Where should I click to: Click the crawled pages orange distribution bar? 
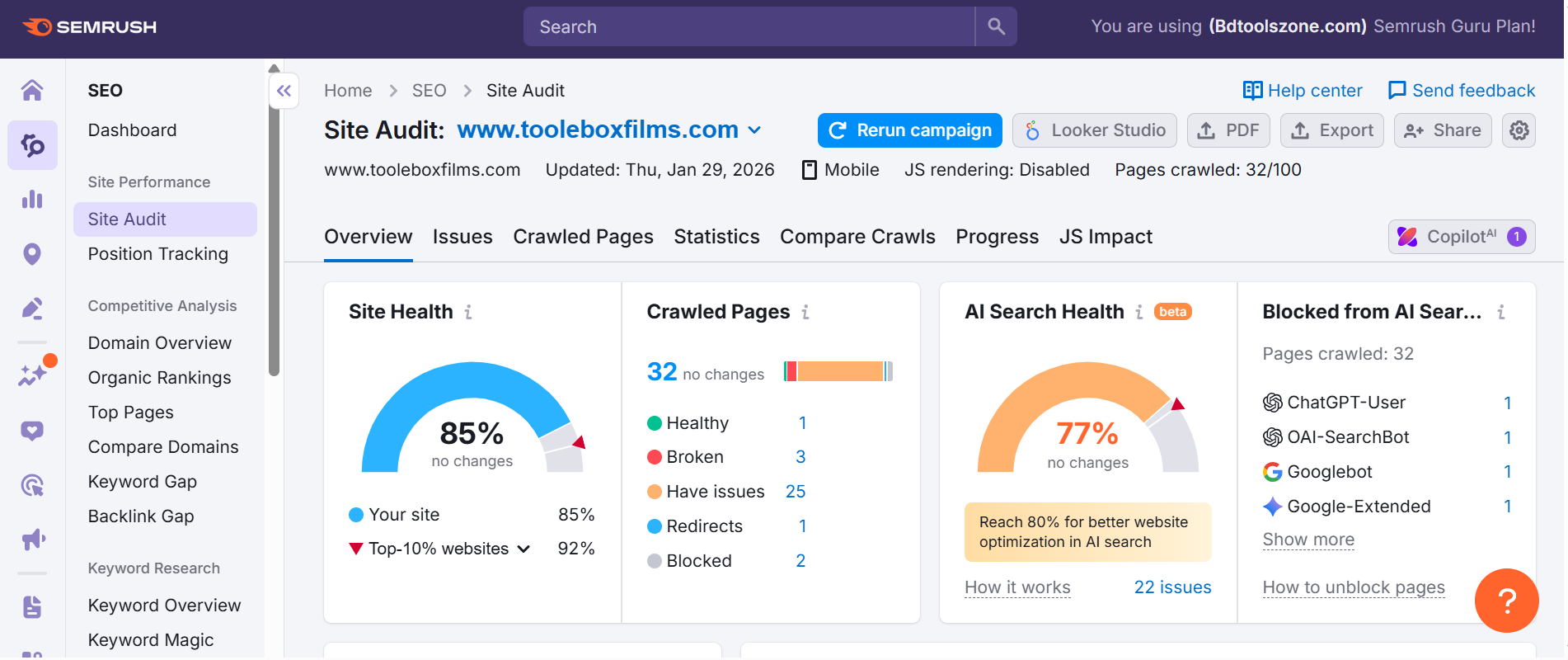[841, 372]
